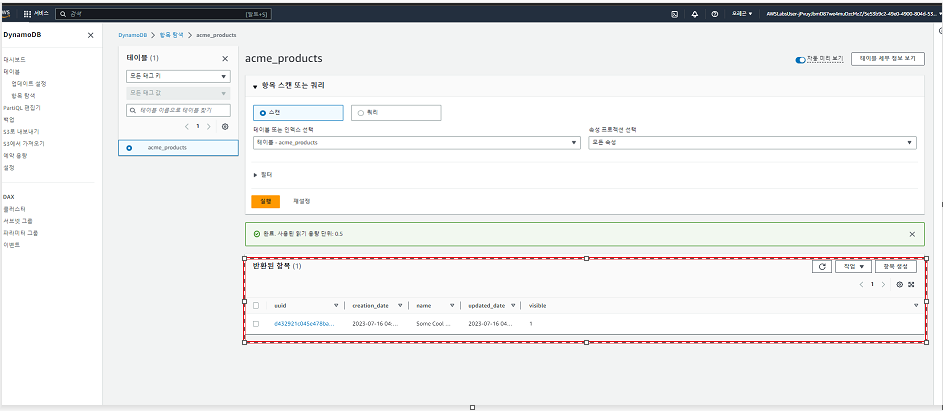Image resolution: width=943 pixels, height=411 pixels.
Task: Sort by visible column arrow
Action: (x=915, y=305)
